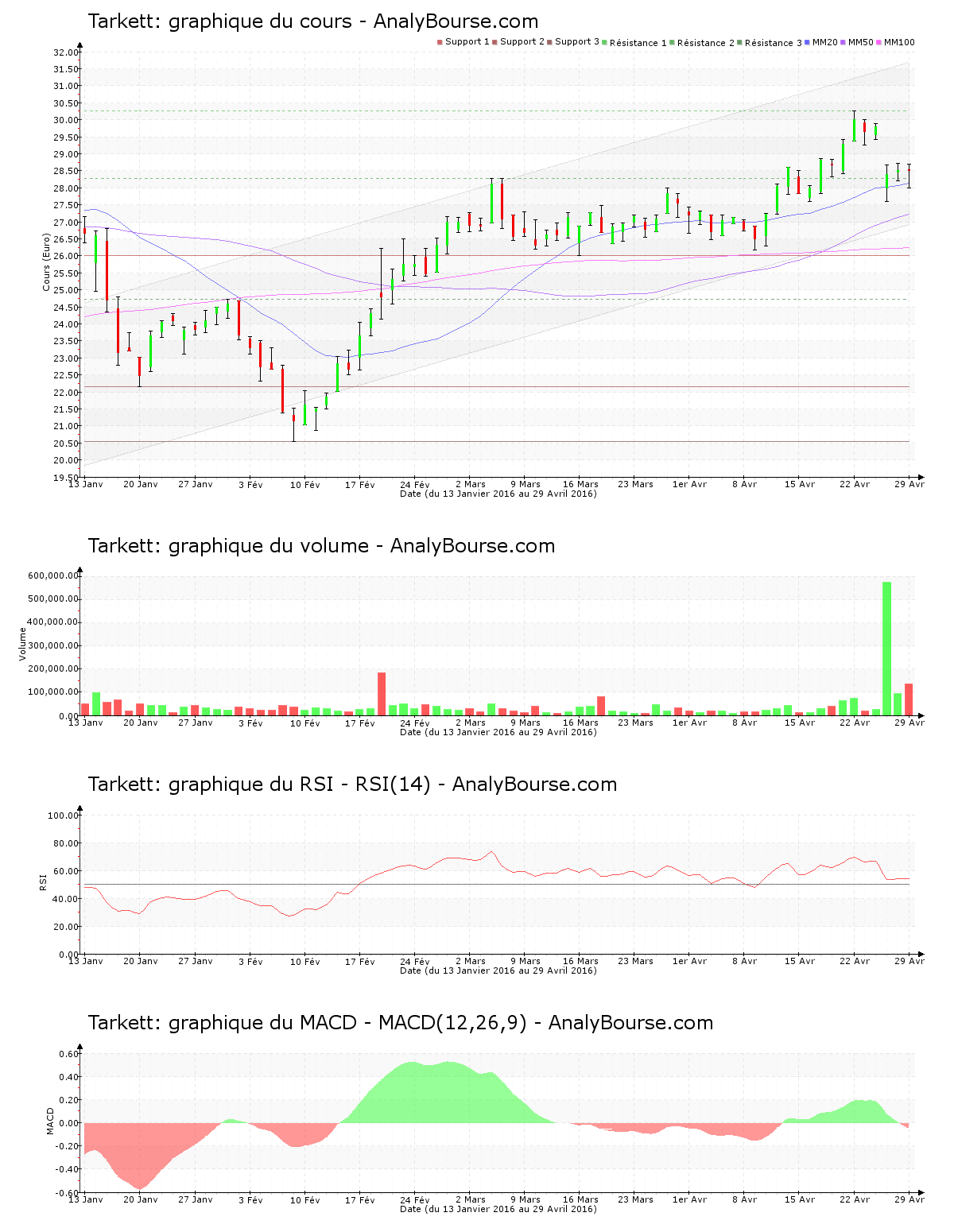Click the 'Cours (Euro)' axis label
This screenshot has height=1232, width=954.
pos(46,262)
